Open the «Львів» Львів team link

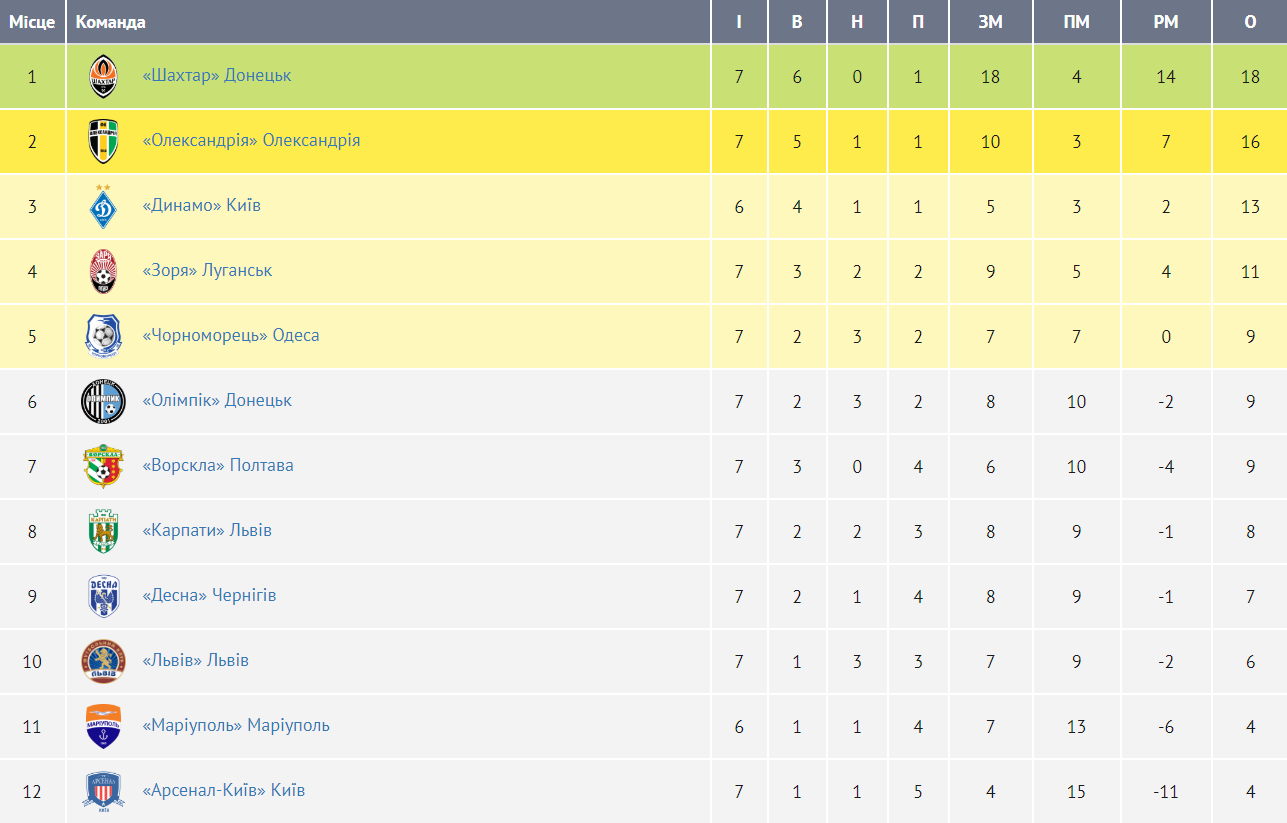(196, 660)
